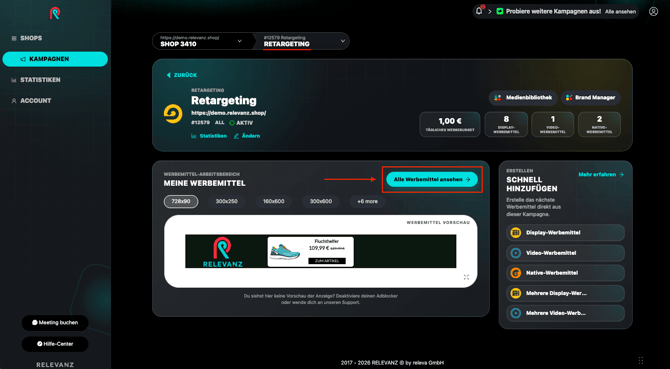
Task: Open the Kampagnen section
Action: pyautogui.click(x=55, y=59)
